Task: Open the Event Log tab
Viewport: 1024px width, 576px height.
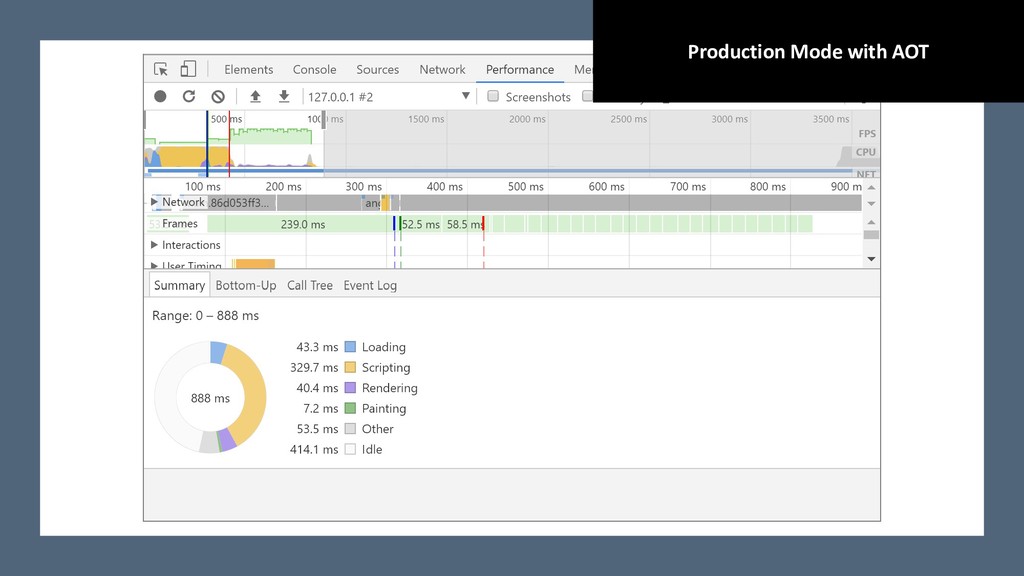Action: tap(370, 285)
